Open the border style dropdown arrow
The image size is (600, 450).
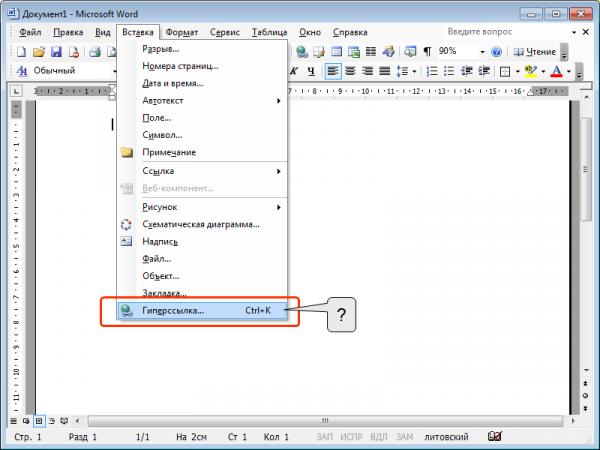517,72
